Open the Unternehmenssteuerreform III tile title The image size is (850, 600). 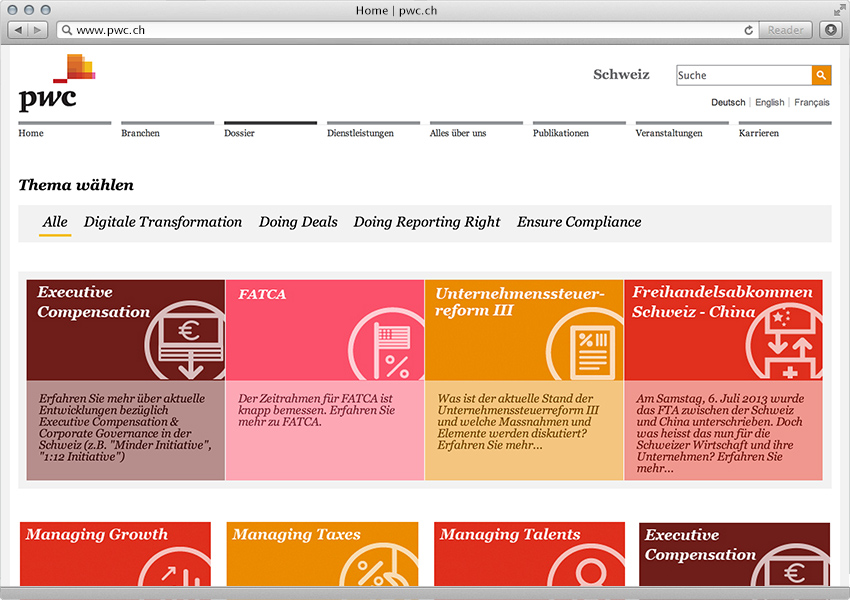click(x=520, y=302)
